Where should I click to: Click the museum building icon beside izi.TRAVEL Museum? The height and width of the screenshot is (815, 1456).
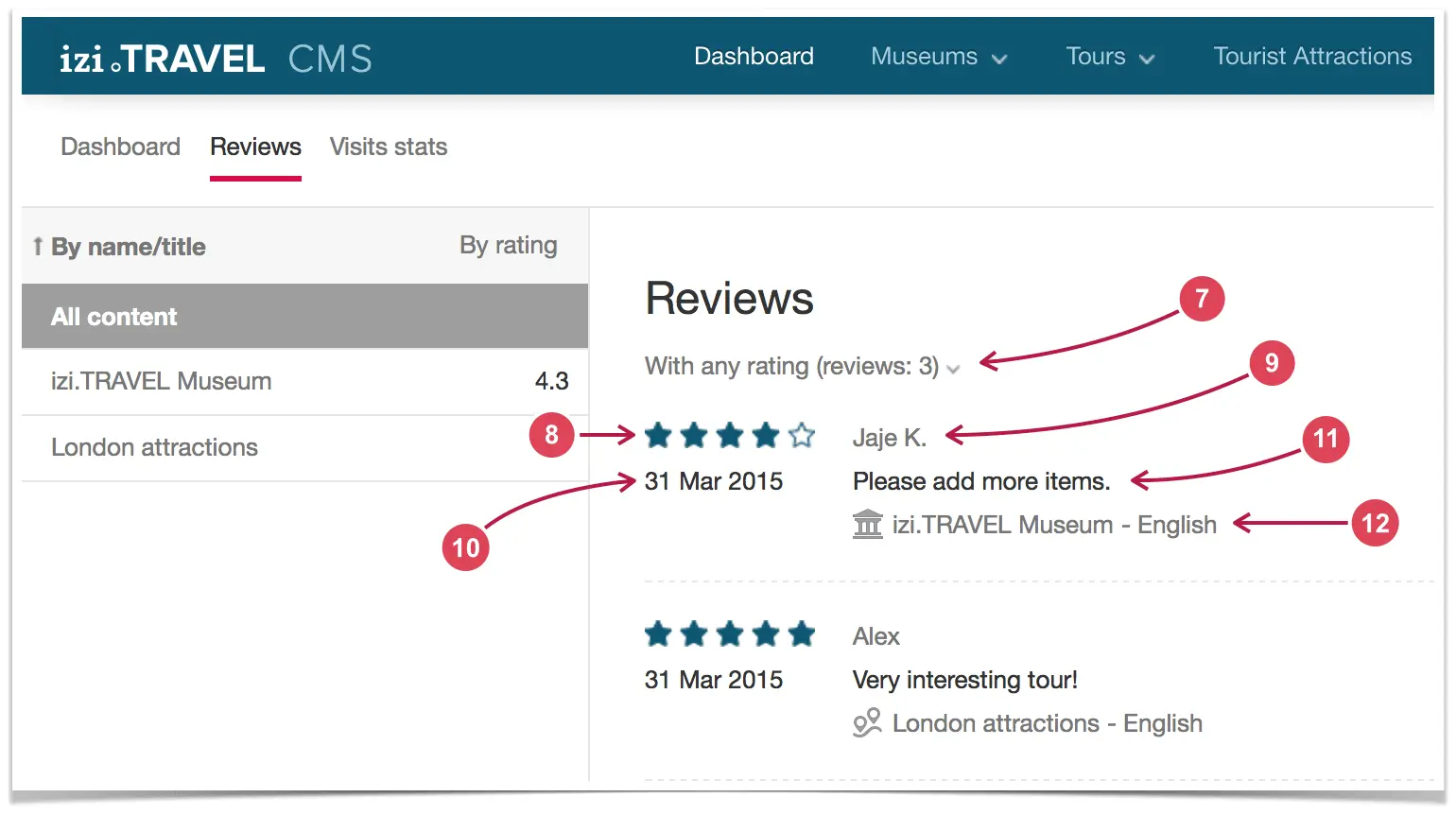click(867, 524)
